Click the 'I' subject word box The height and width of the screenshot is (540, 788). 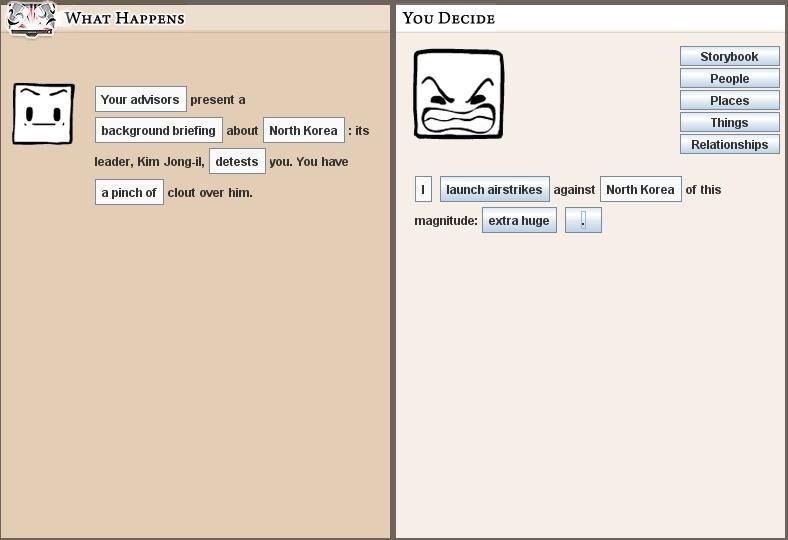[423, 190]
